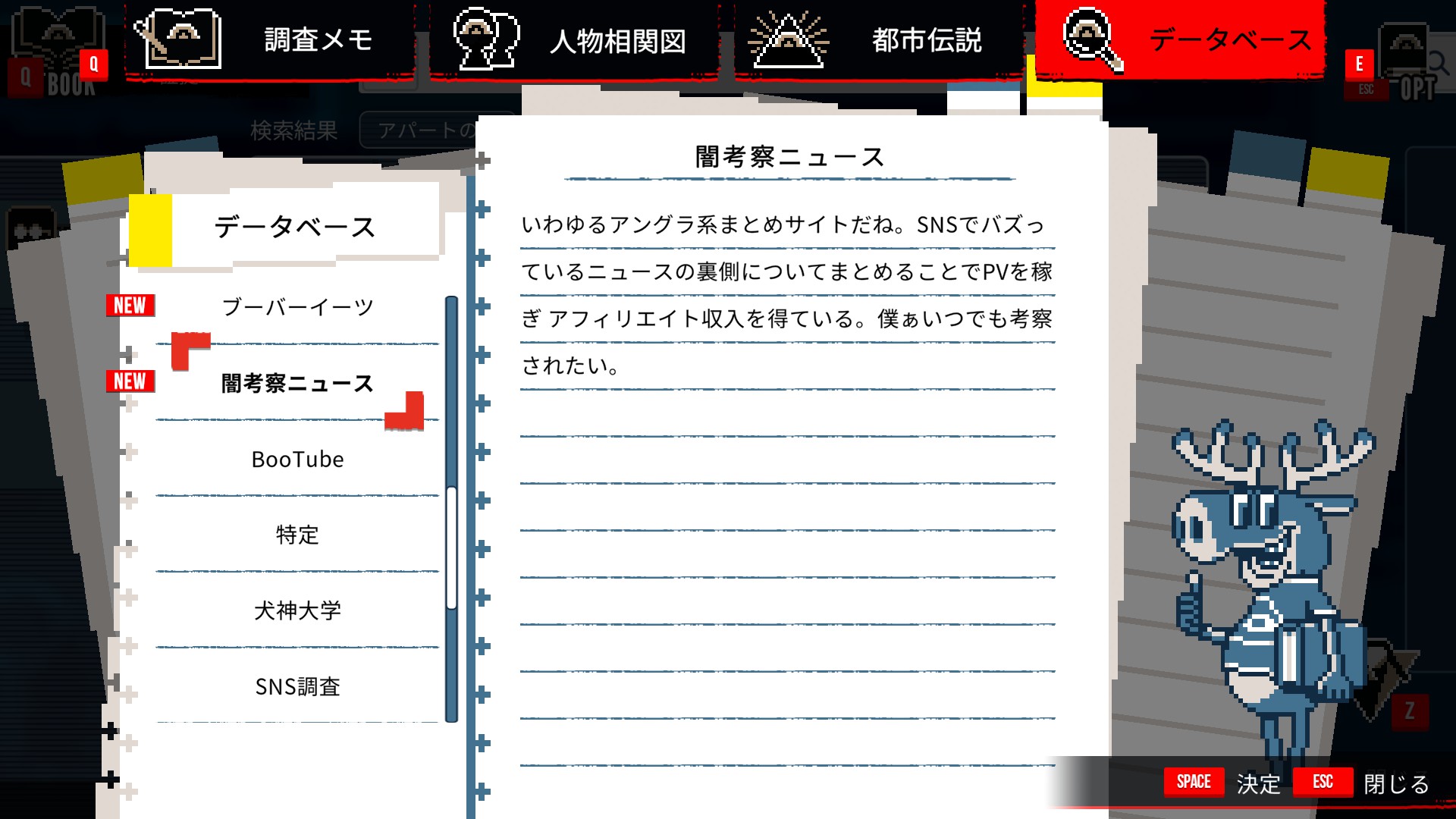The width and height of the screenshot is (1456, 819).
Task: Click NEW badge beside ブーバーイーツ
Action: click(x=130, y=306)
